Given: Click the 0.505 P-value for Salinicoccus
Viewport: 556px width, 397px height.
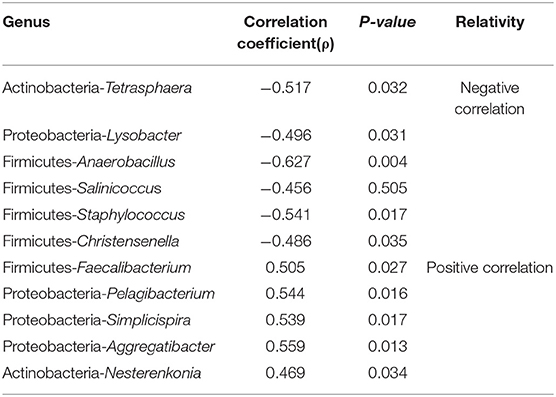Looking at the screenshot, I should 387,188.
